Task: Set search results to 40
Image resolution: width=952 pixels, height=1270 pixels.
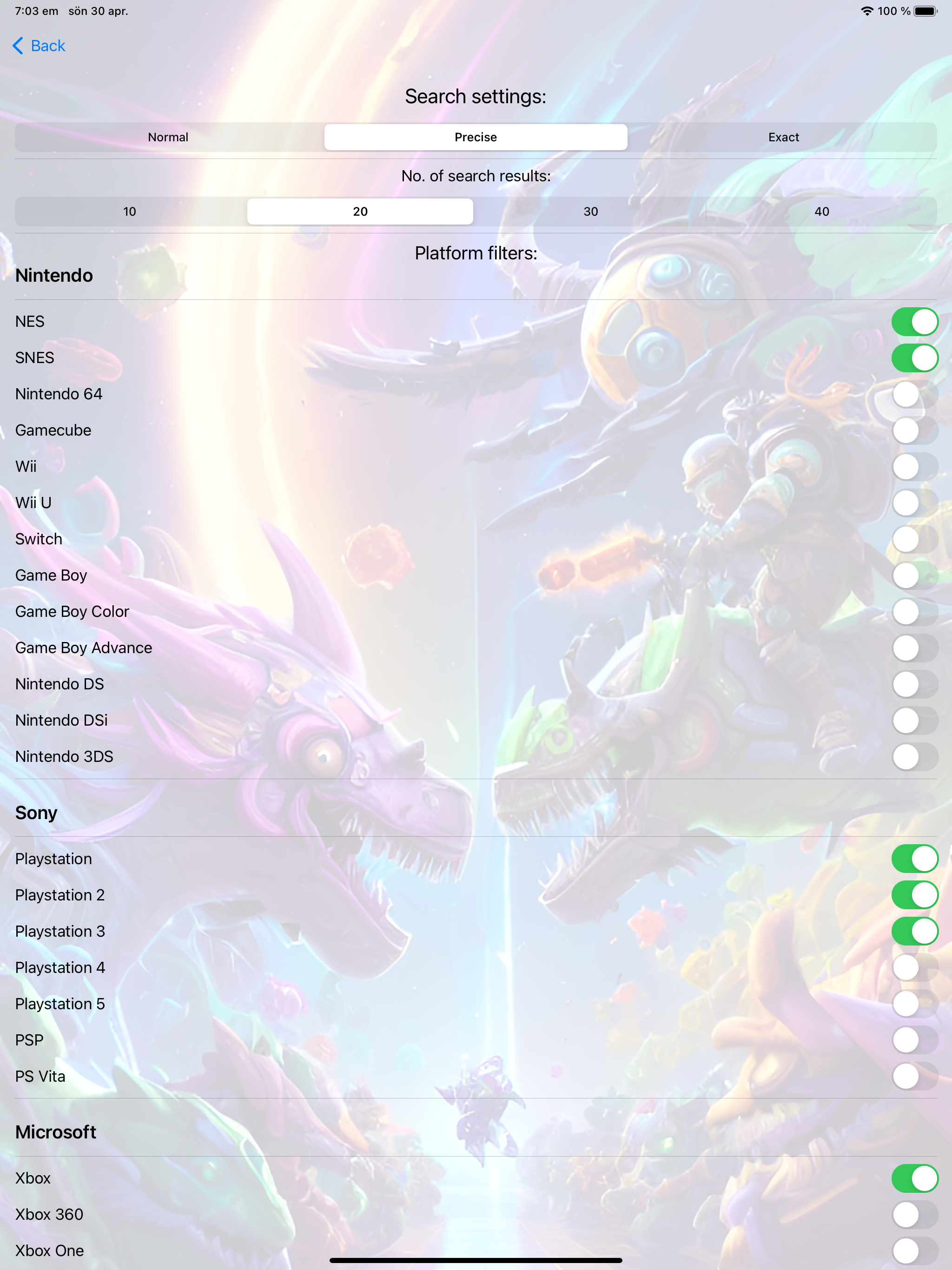Action: pyautogui.click(x=822, y=212)
